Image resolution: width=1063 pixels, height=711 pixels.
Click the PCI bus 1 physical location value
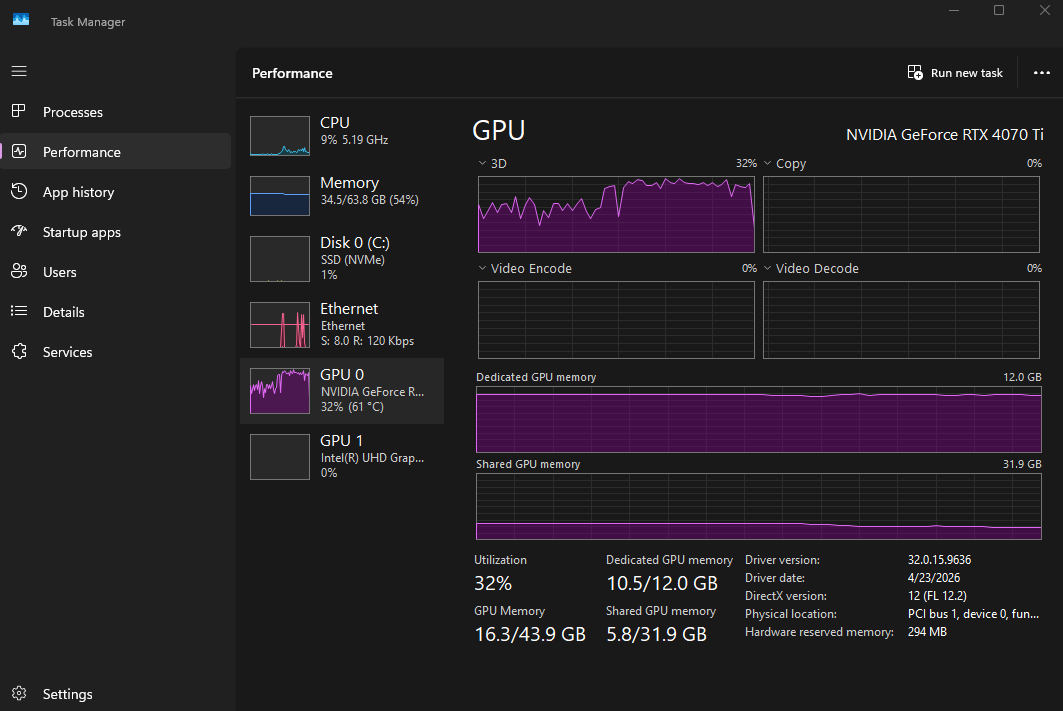click(974, 613)
